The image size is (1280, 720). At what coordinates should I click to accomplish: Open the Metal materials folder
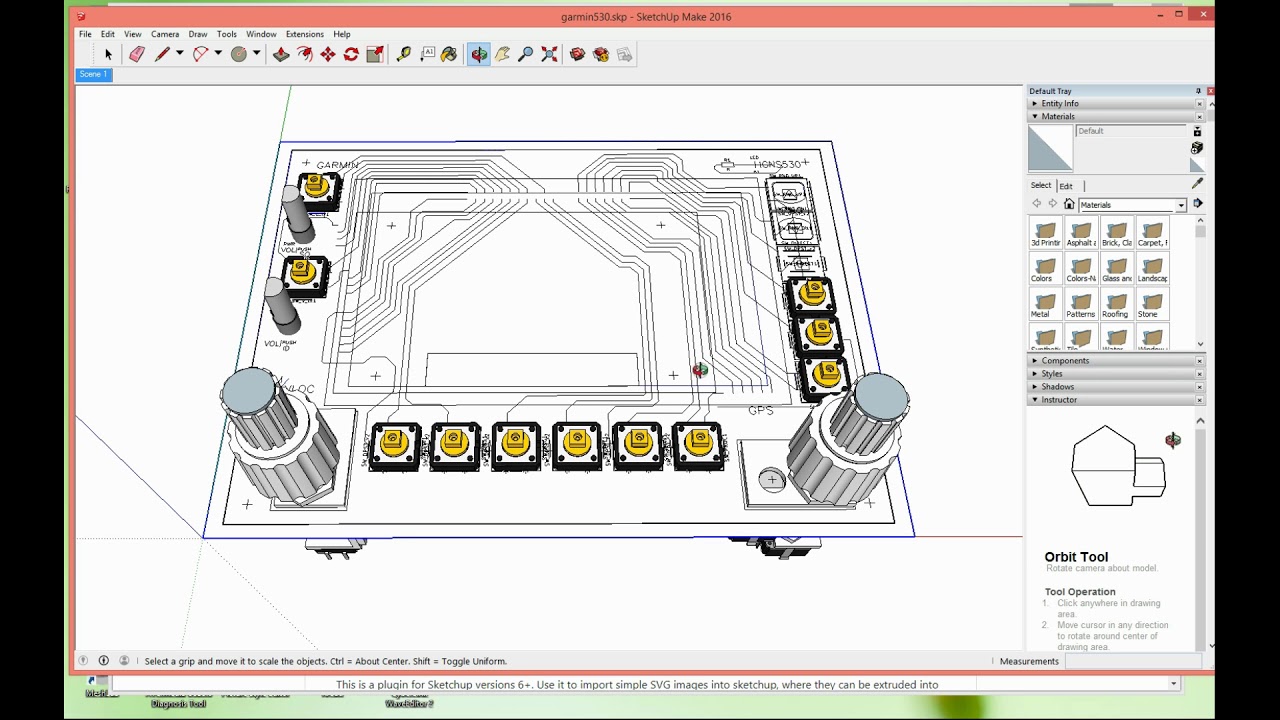point(1045,305)
